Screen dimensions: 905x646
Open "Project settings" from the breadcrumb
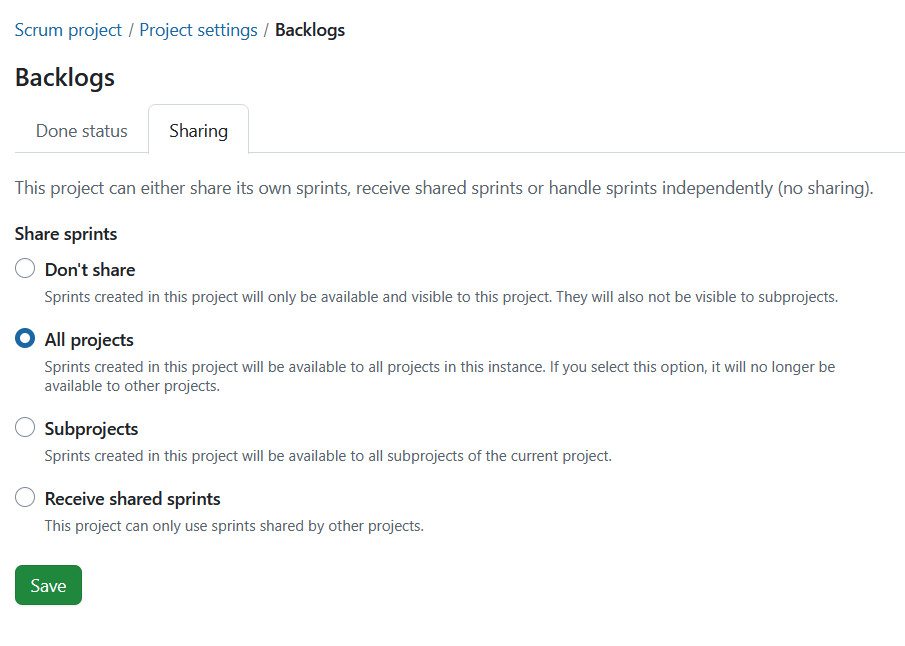(198, 29)
